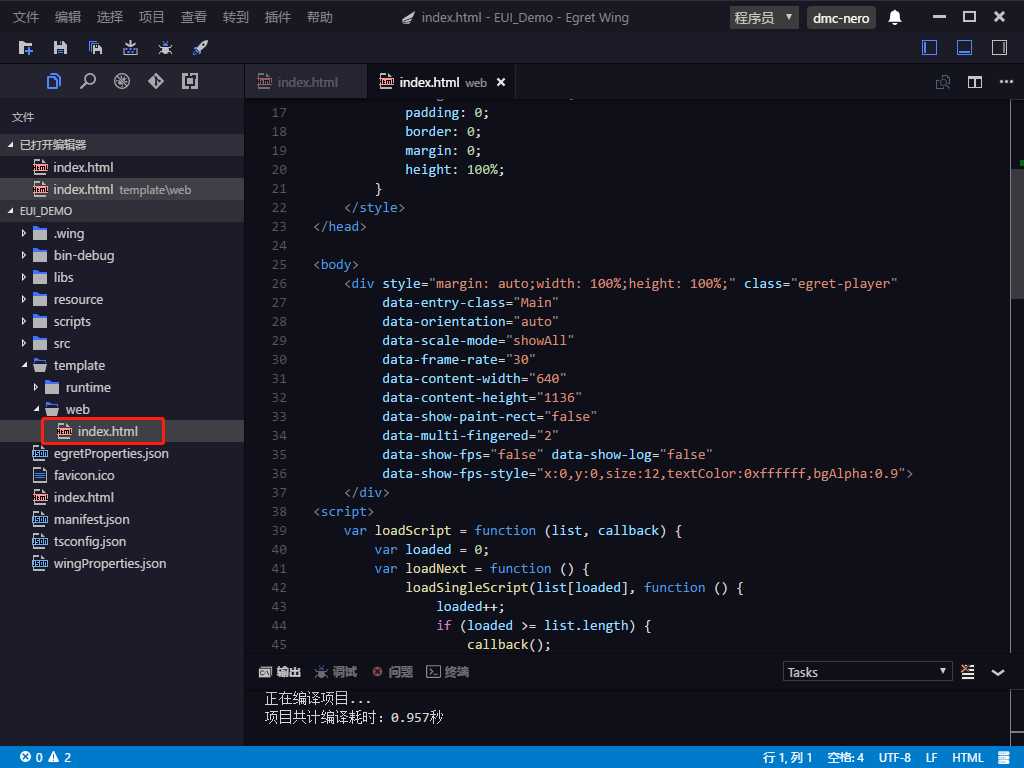Switch to the inactive index.html tab

pos(306,82)
